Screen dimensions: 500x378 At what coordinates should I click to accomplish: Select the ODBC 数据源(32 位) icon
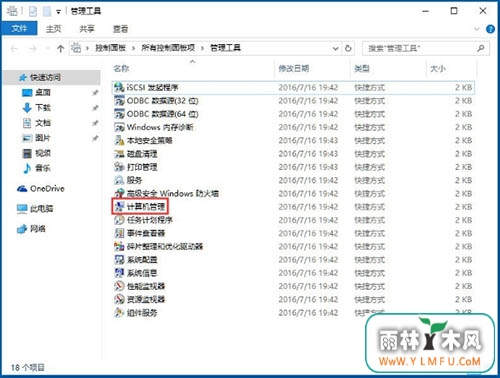[119, 101]
